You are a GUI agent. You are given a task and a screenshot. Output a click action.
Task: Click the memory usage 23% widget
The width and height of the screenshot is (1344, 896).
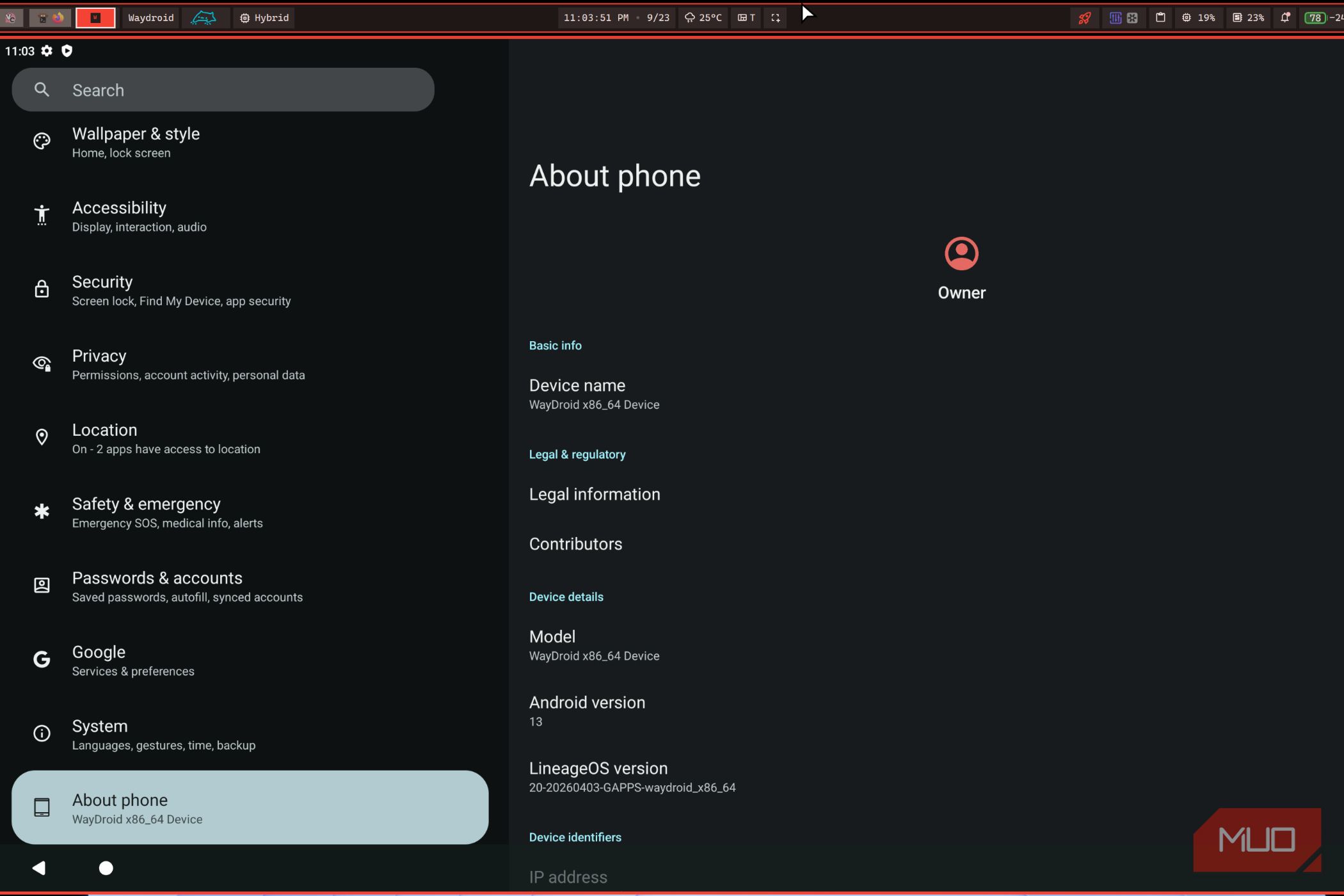point(1248,18)
